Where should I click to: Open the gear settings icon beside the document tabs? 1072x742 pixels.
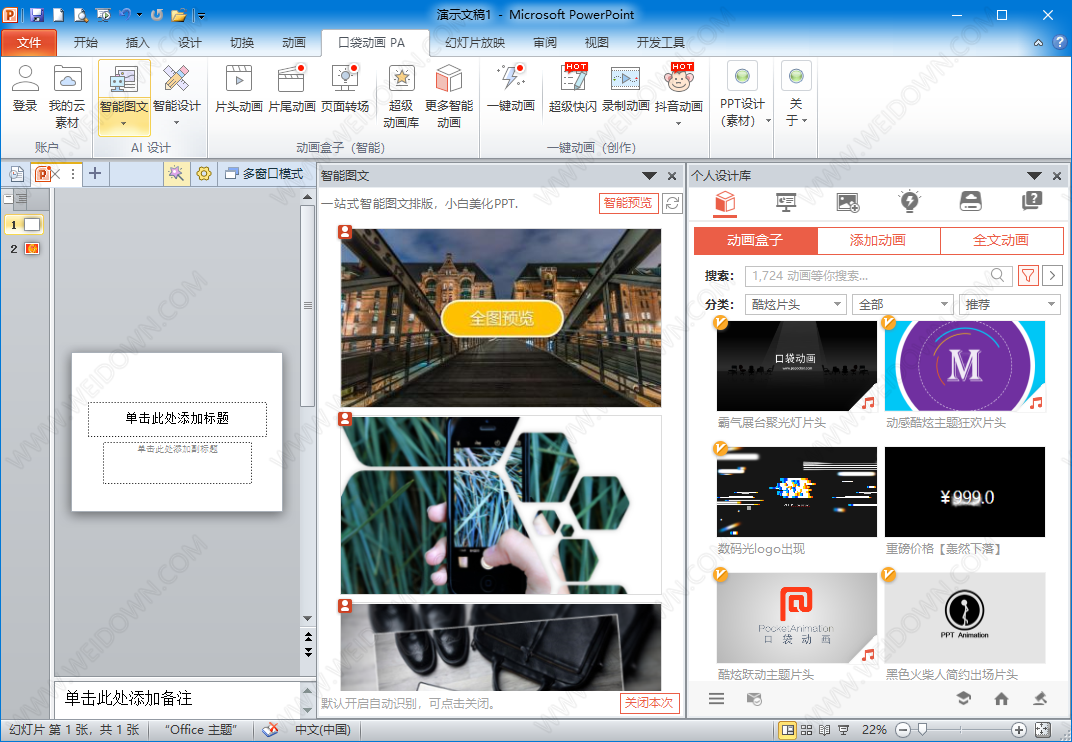tap(204, 174)
